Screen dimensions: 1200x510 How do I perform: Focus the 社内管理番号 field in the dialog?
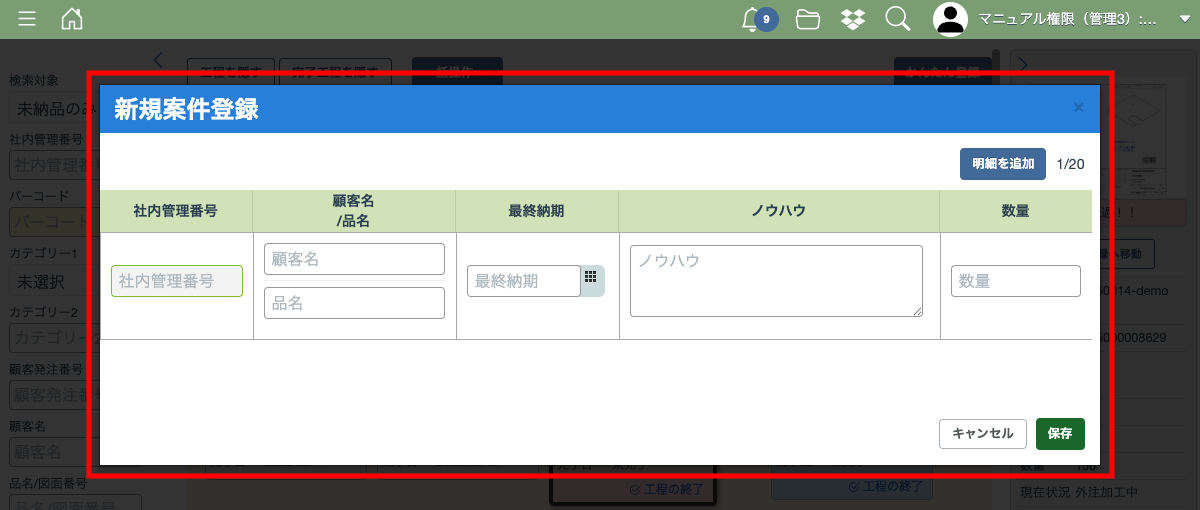click(x=177, y=281)
